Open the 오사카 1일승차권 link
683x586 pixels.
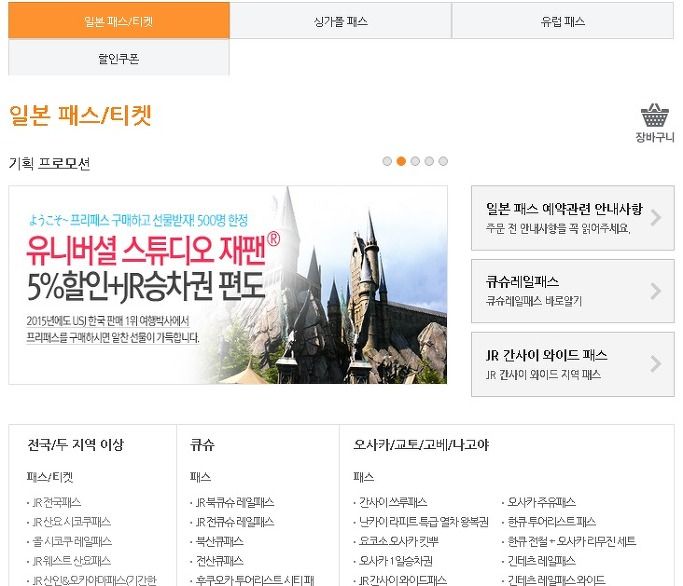click(x=396, y=561)
